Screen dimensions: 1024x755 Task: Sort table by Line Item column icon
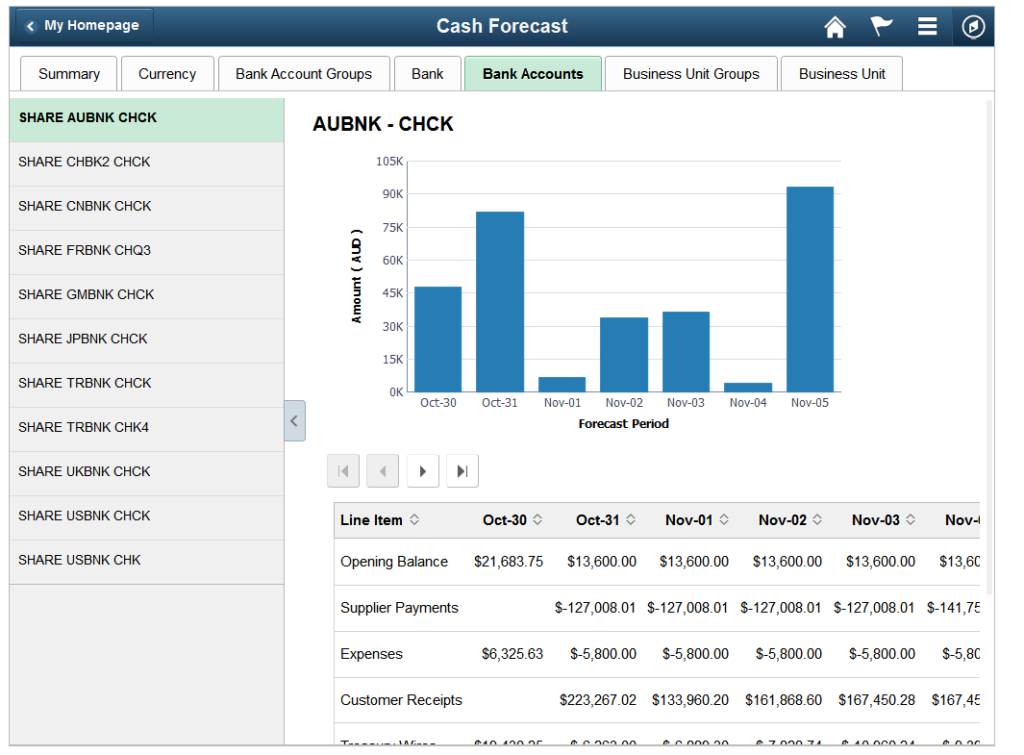click(x=414, y=519)
